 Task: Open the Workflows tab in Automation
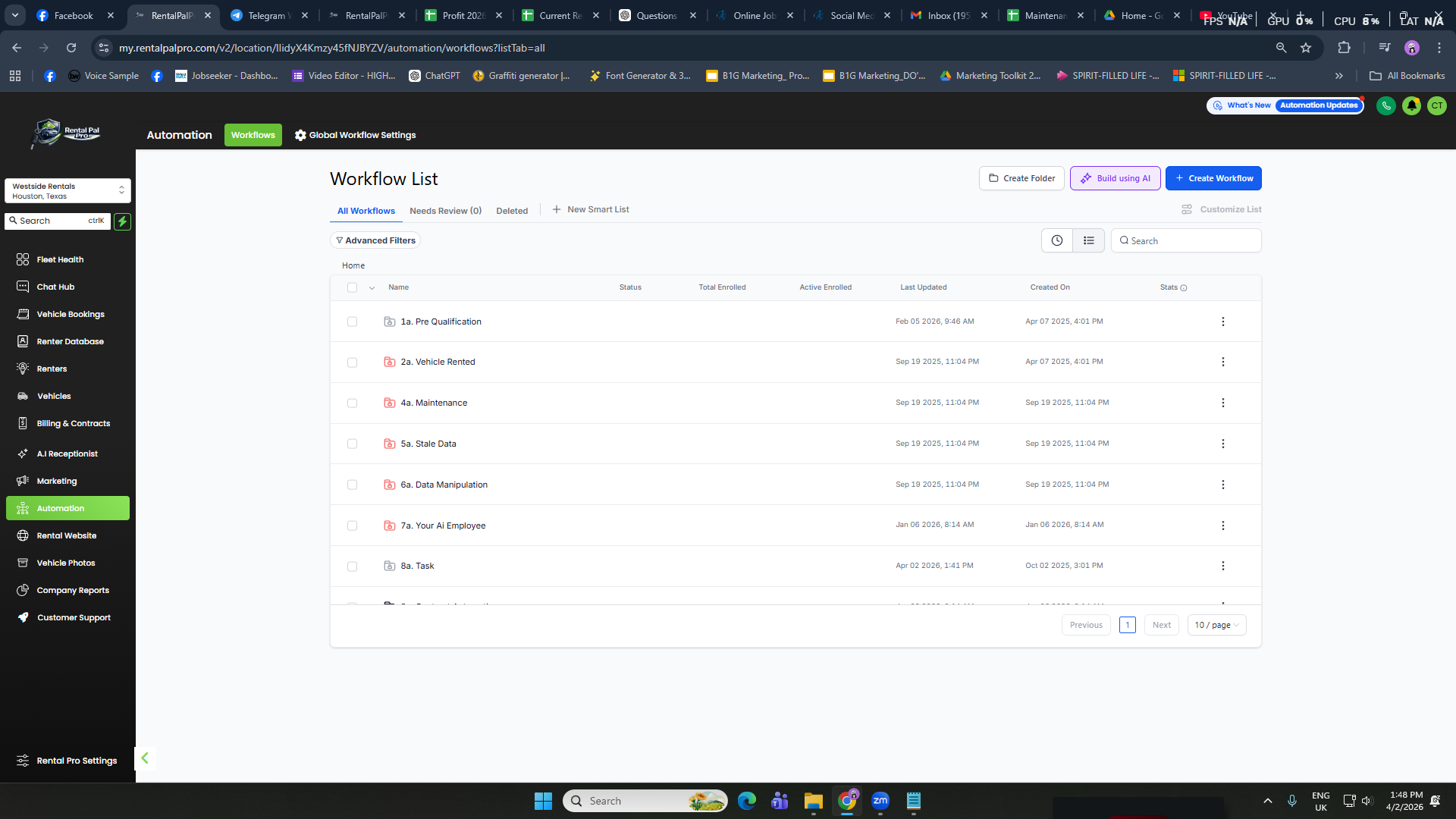click(253, 135)
